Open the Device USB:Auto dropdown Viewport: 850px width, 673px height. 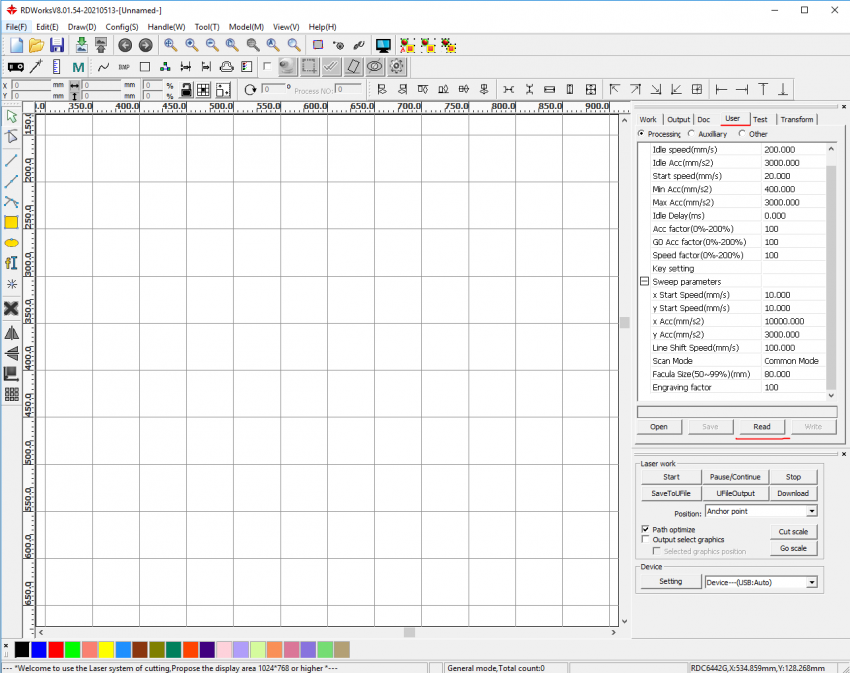coord(811,582)
